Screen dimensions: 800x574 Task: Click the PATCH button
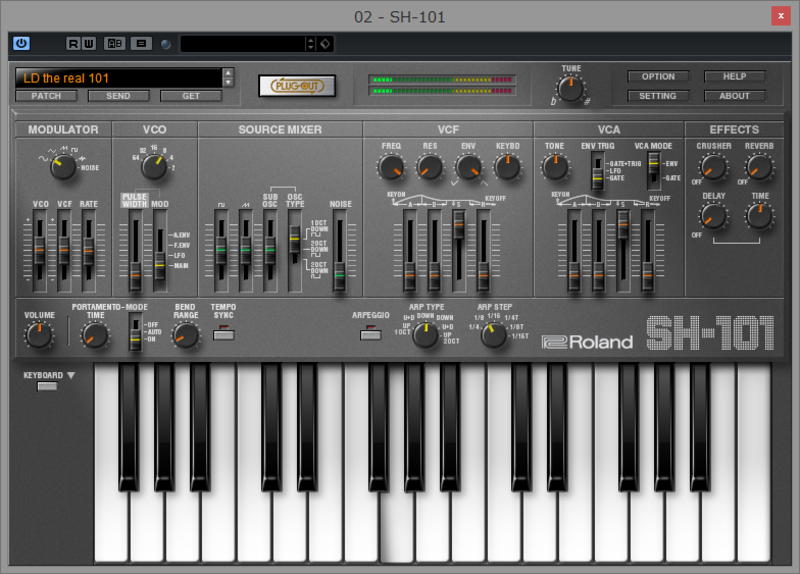click(46, 96)
